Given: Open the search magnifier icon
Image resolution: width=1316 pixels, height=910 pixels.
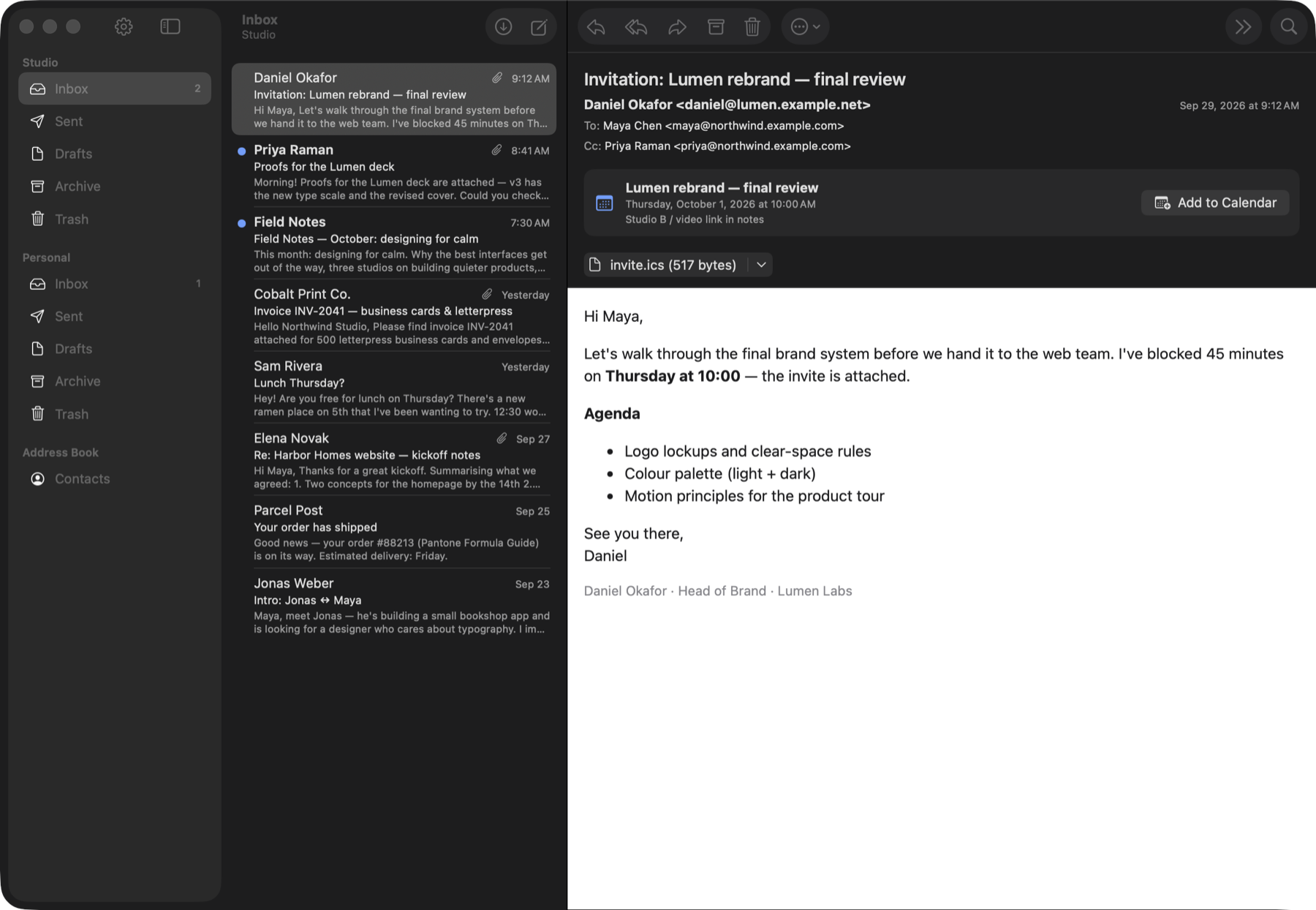Looking at the screenshot, I should click(1288, 27).
